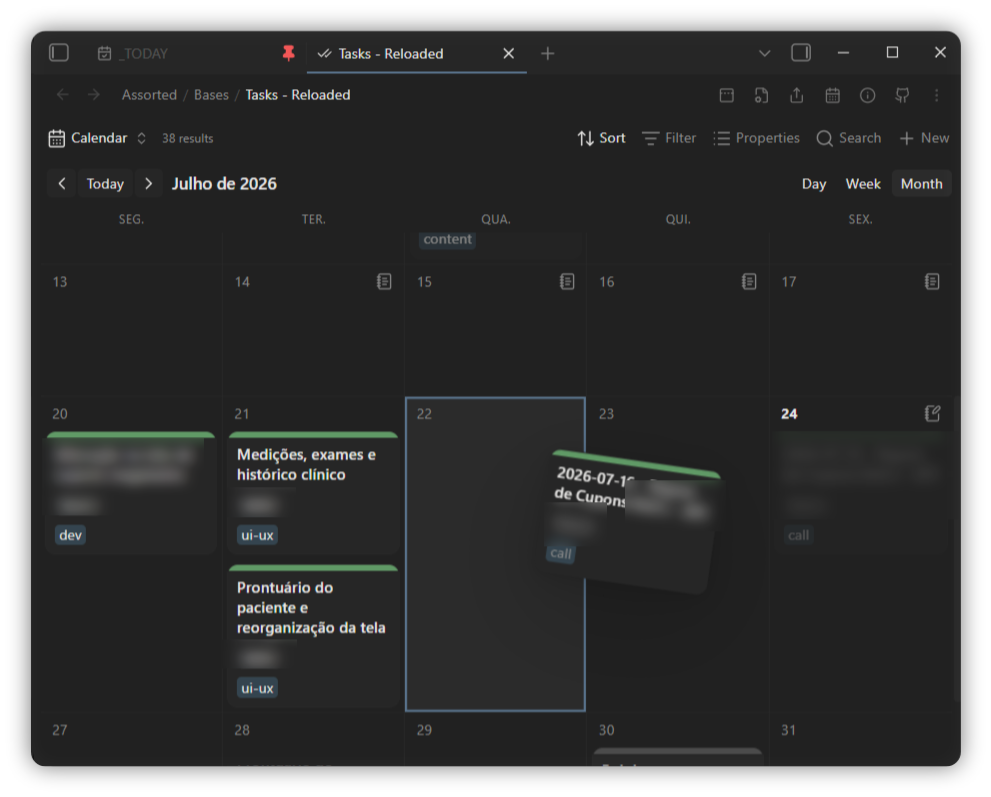Open daily note icon on day 16

click(749, 281)
